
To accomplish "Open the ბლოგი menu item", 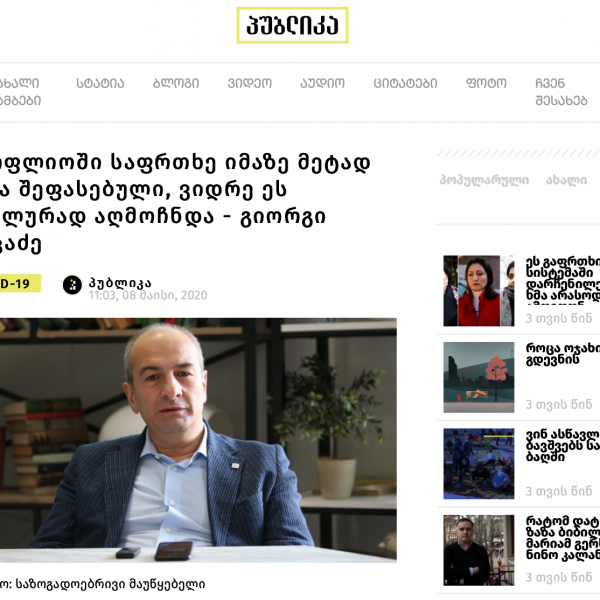I will tap(176, 83).
